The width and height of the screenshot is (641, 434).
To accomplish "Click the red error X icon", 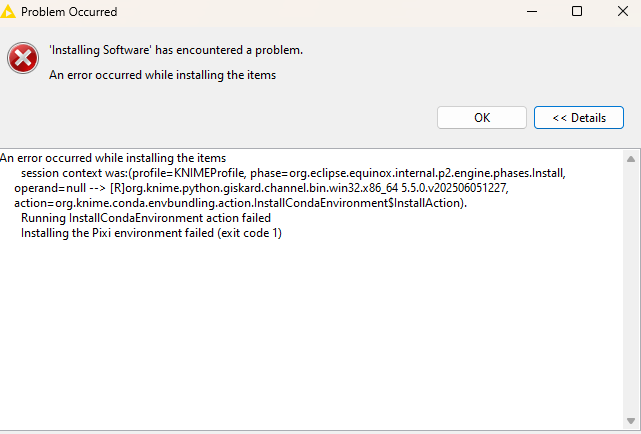I will click(x=23, y=58).
